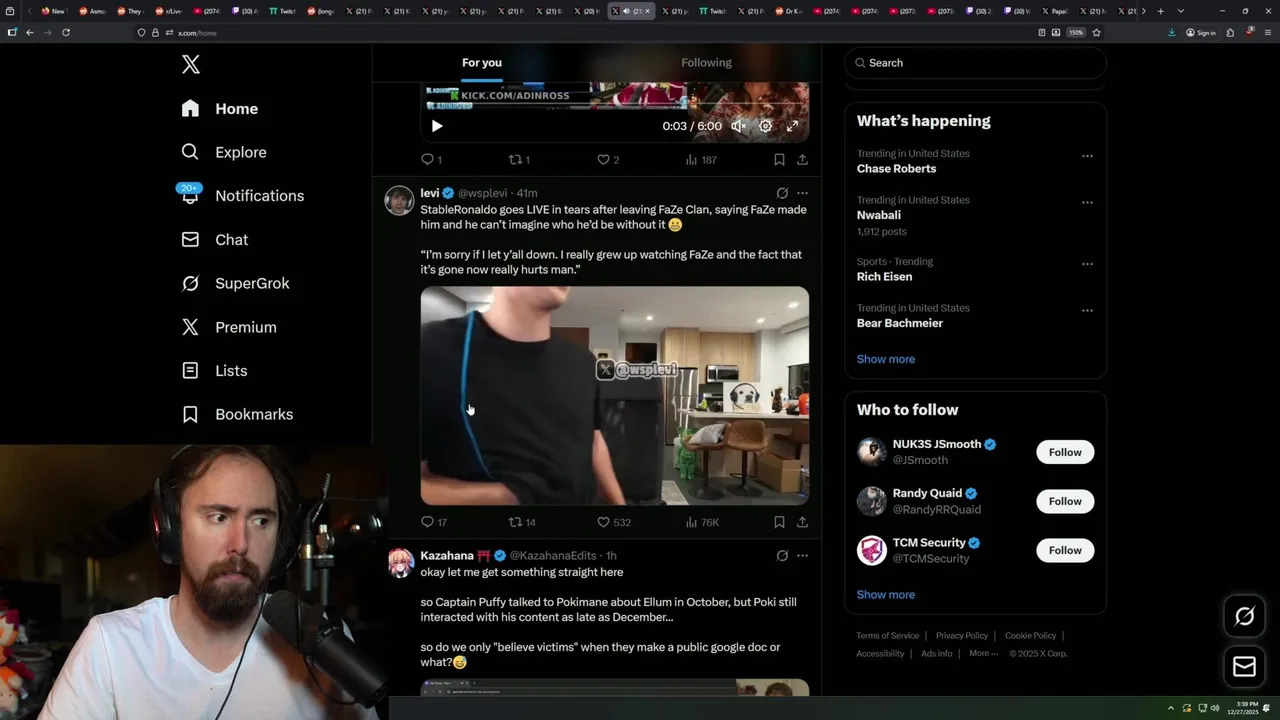Like the top video post with 2 likes

608,159
